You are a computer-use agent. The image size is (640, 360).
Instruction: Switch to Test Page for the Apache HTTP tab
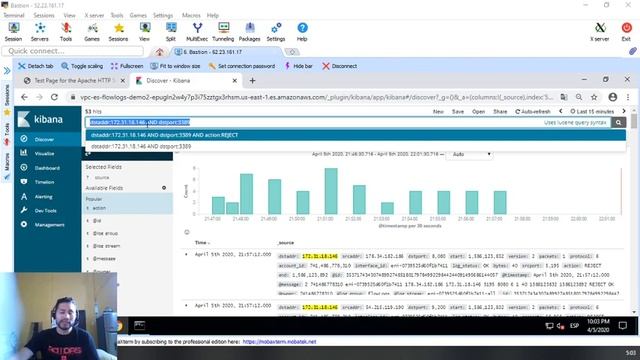pyautogui.click(x=74, y=81)
